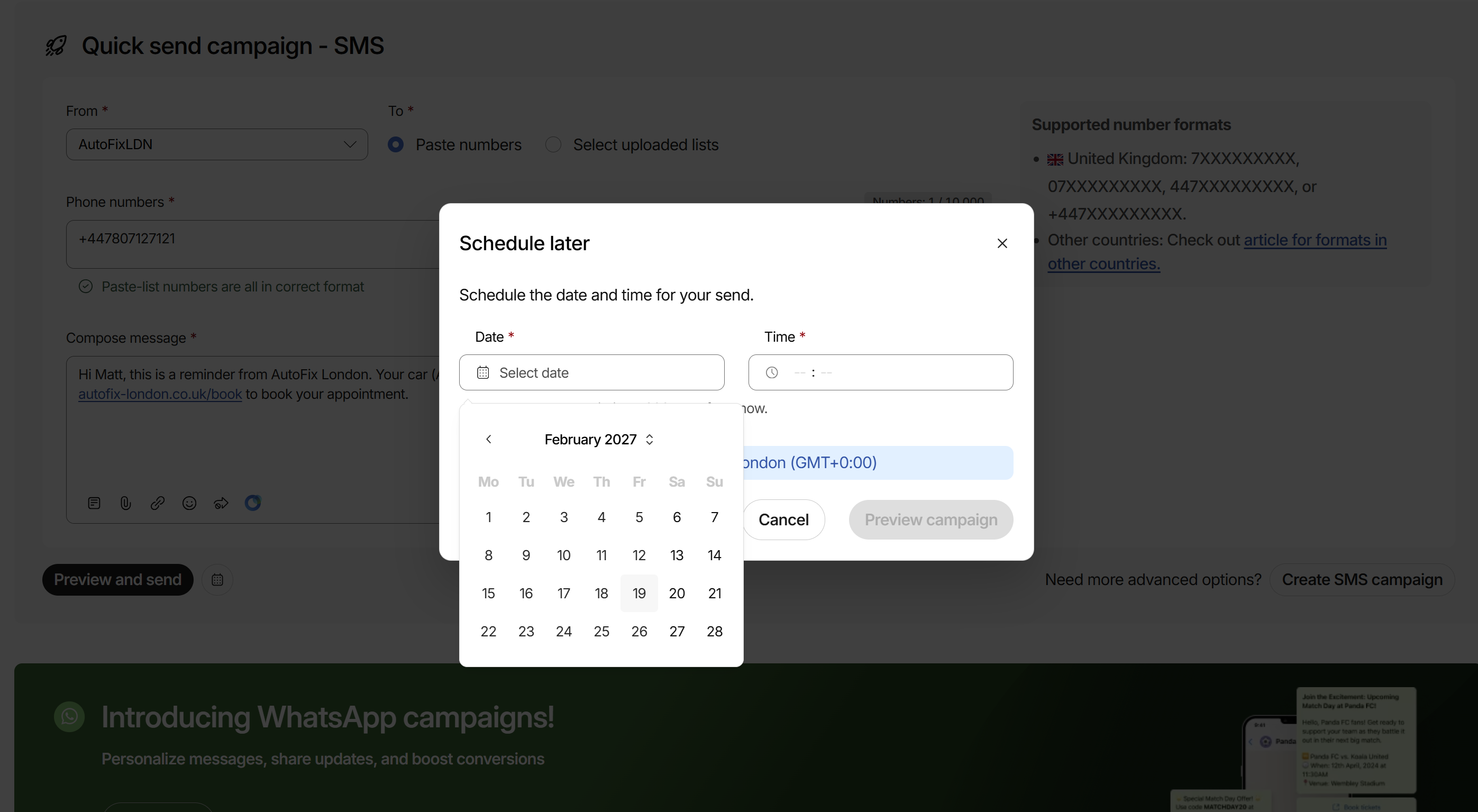Go to previous month in calendar
This screenshot has width=1478, height=812.
click(x=488, y=439)
